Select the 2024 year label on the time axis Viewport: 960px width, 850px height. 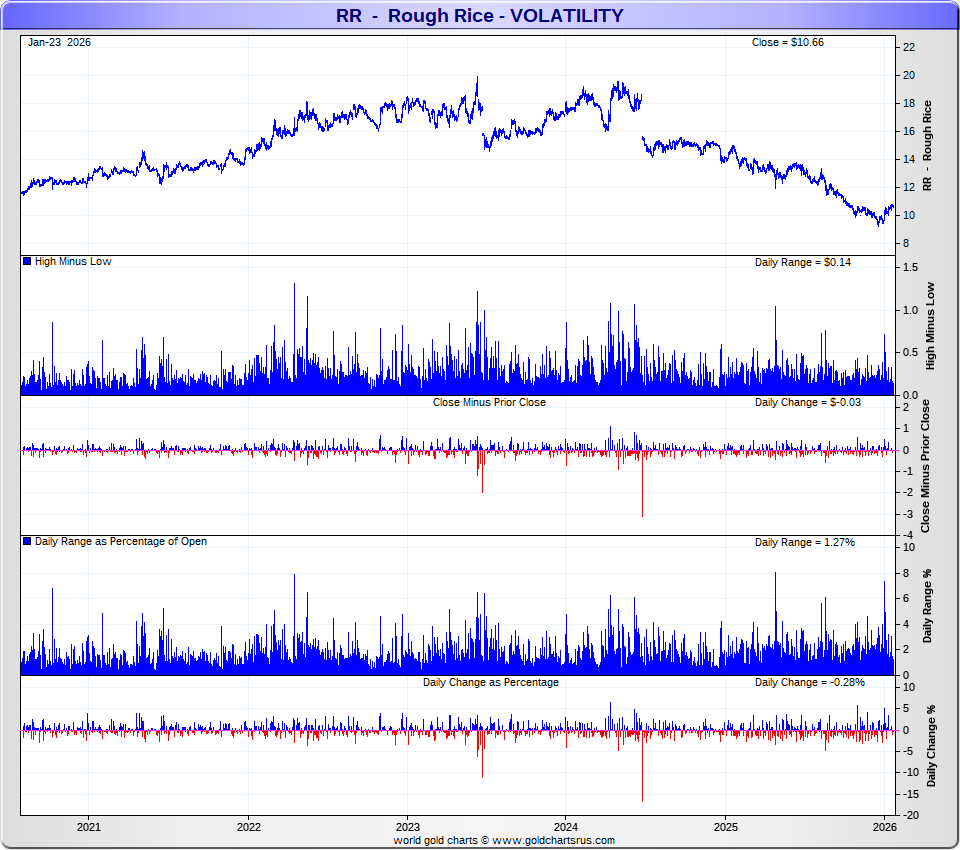coord(566,827)
